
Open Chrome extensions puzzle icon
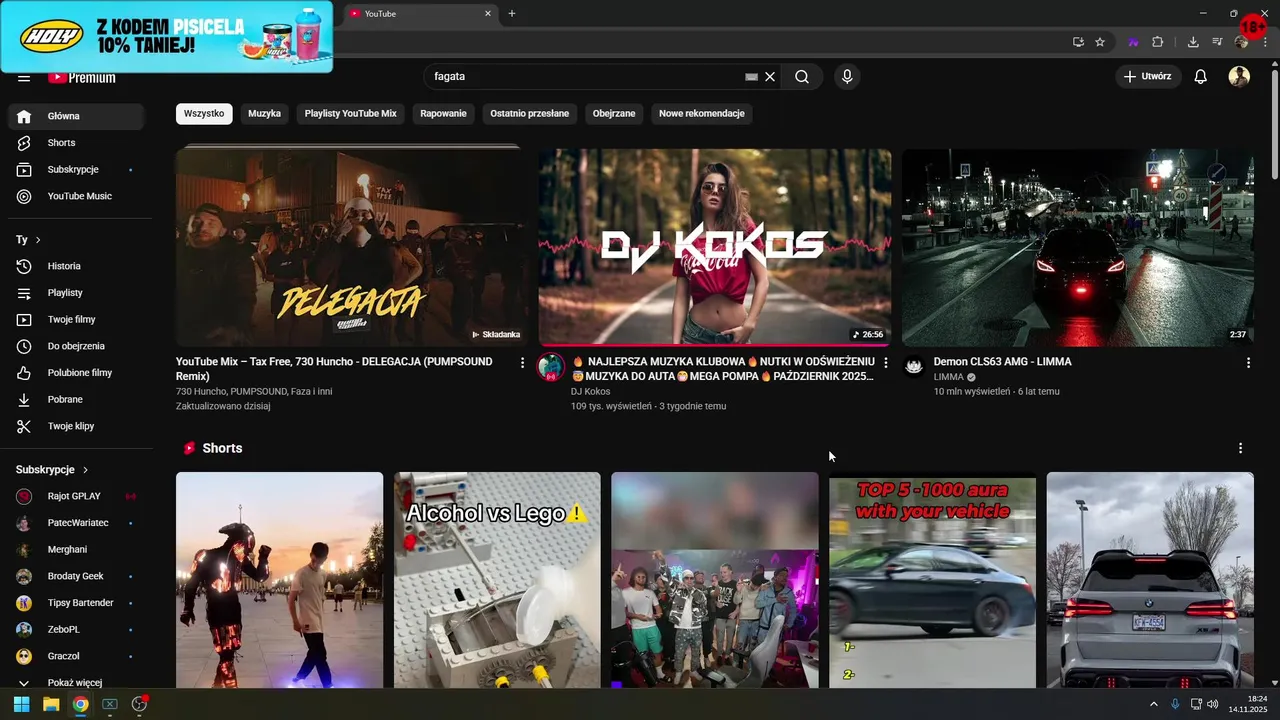[1158, 42]
